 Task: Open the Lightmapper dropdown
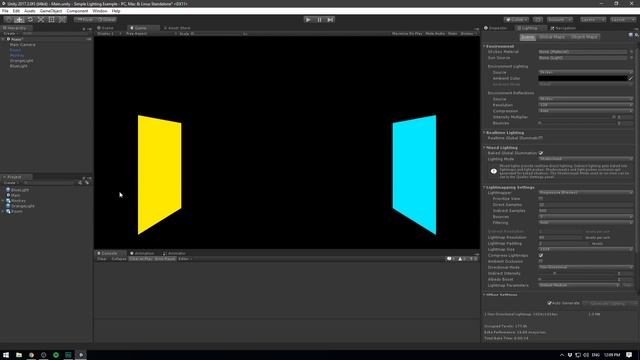[x=585, y=193]
